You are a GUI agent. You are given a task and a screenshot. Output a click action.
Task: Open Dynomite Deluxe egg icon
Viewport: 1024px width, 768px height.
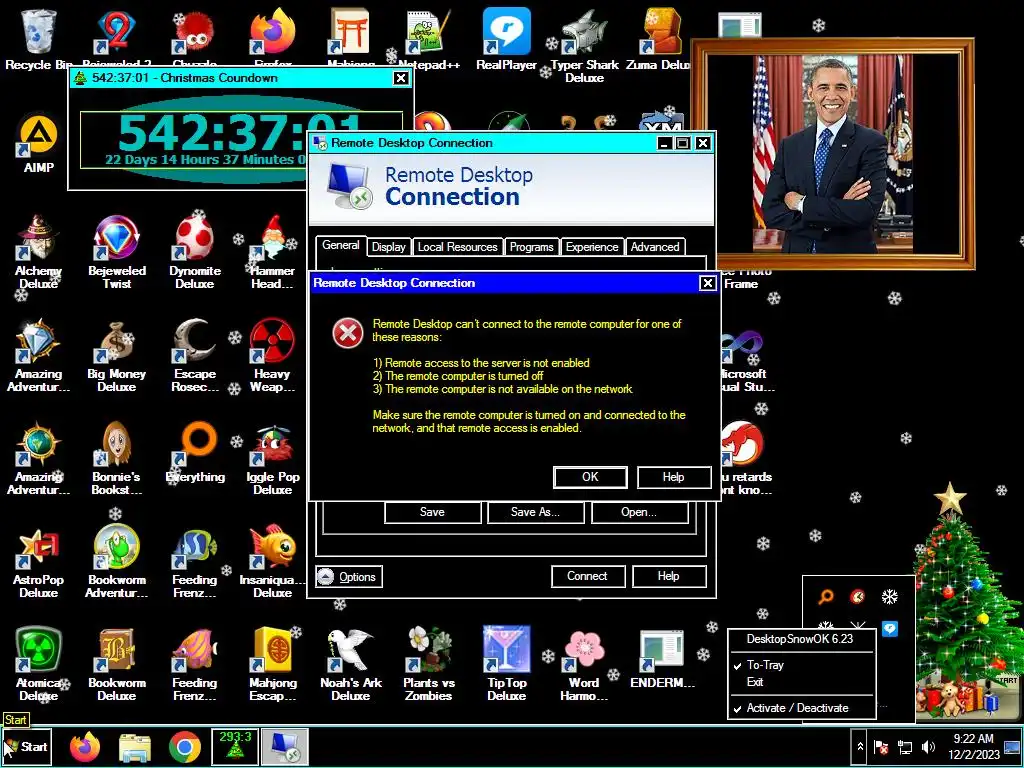pyautogui.click(x=194, y=251)
